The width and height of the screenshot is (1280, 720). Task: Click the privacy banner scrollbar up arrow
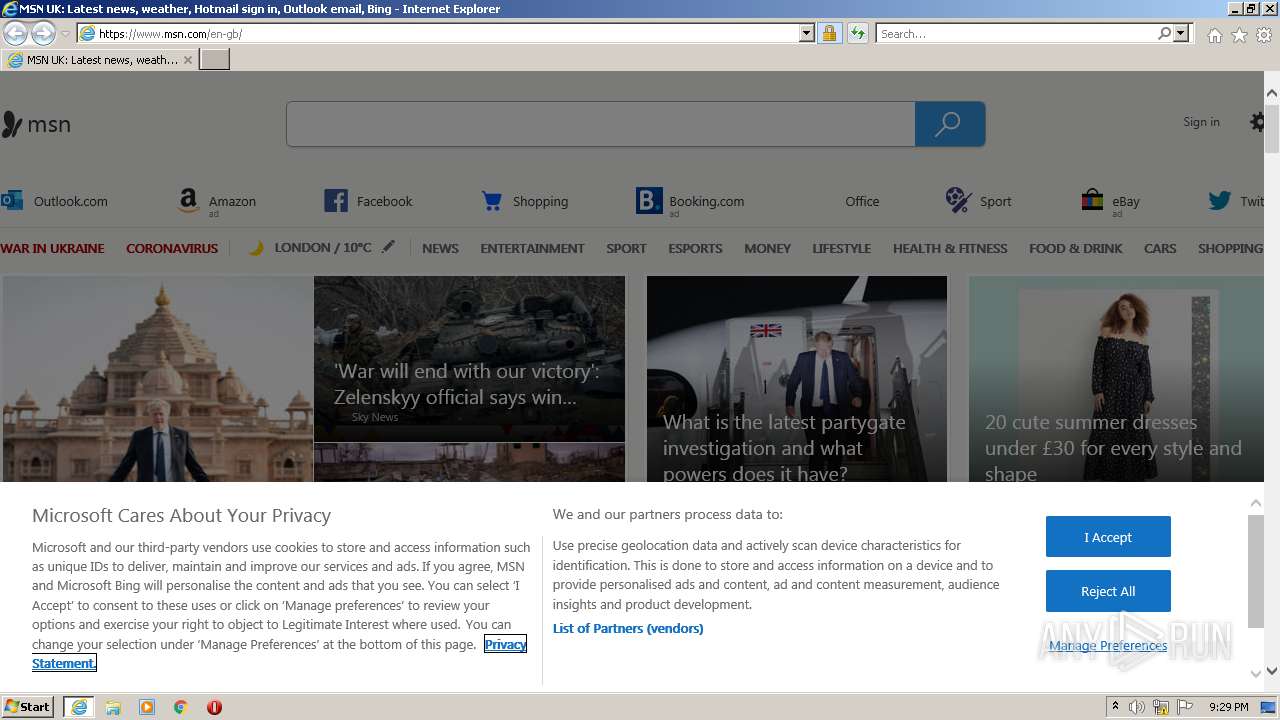tap(1256, 503)
